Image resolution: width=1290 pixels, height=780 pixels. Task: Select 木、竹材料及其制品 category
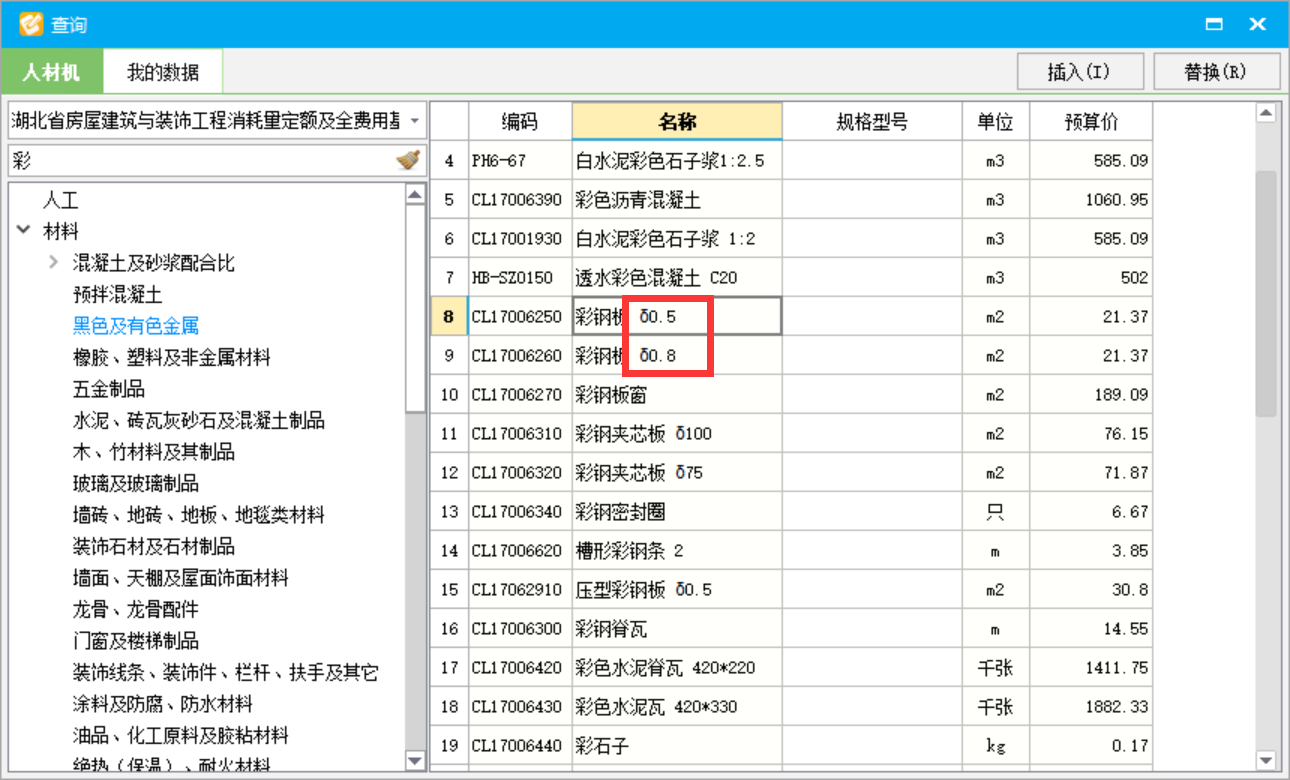(x=154, y=452)
